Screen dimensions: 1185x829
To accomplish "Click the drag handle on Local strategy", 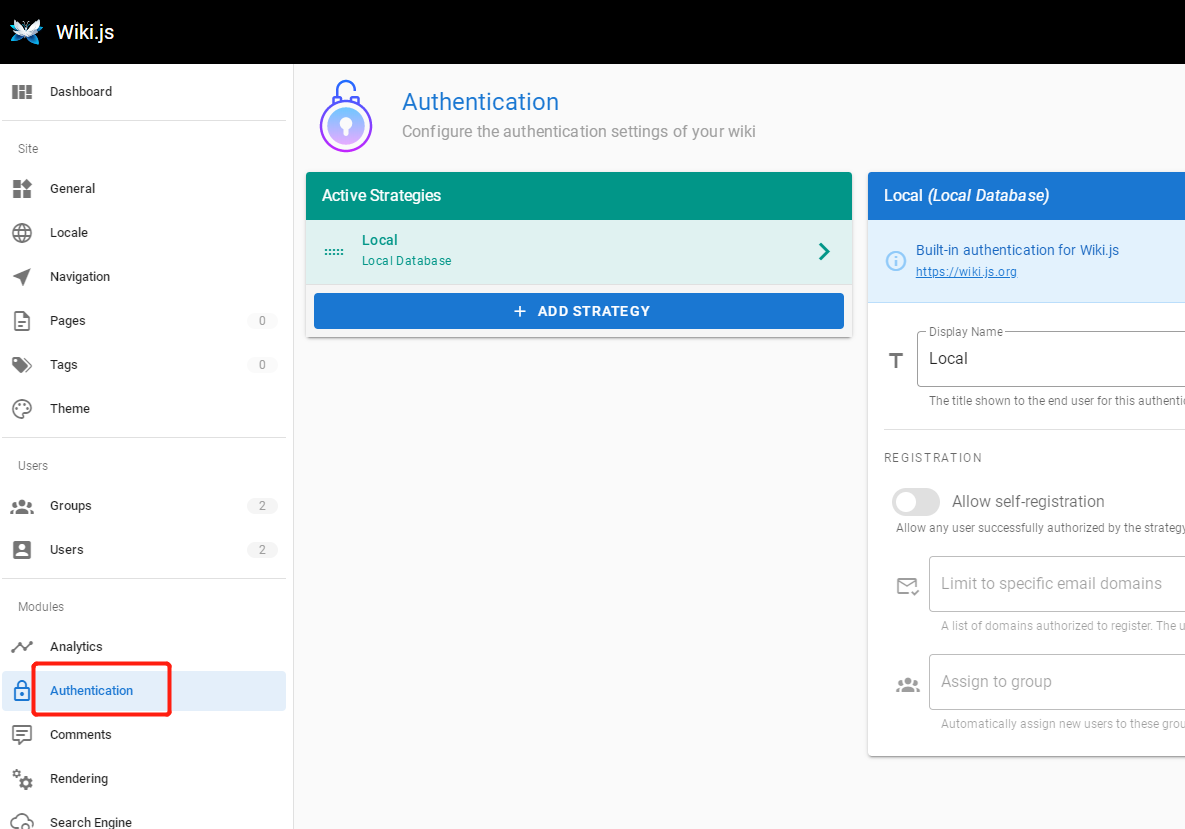I will tap(333, 252).
